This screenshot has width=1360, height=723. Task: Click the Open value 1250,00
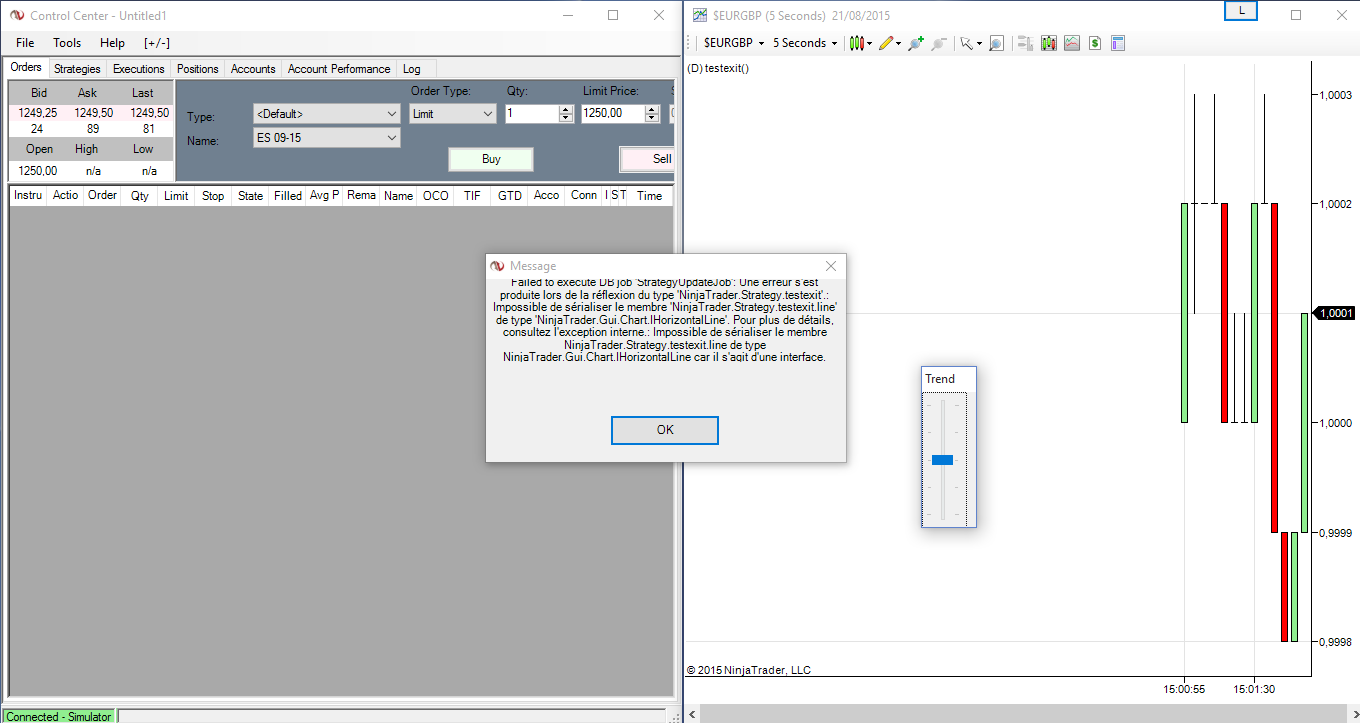click(x=37, y=171)
